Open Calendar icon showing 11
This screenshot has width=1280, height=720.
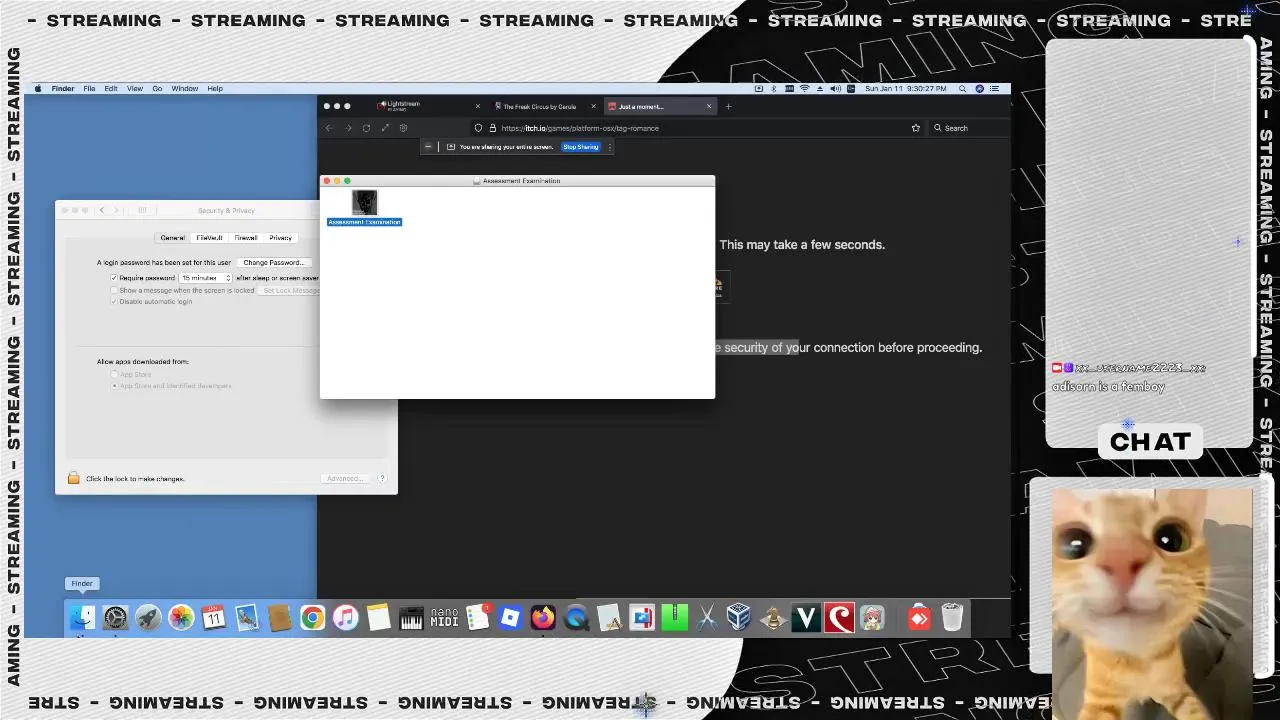coord(214,618)
